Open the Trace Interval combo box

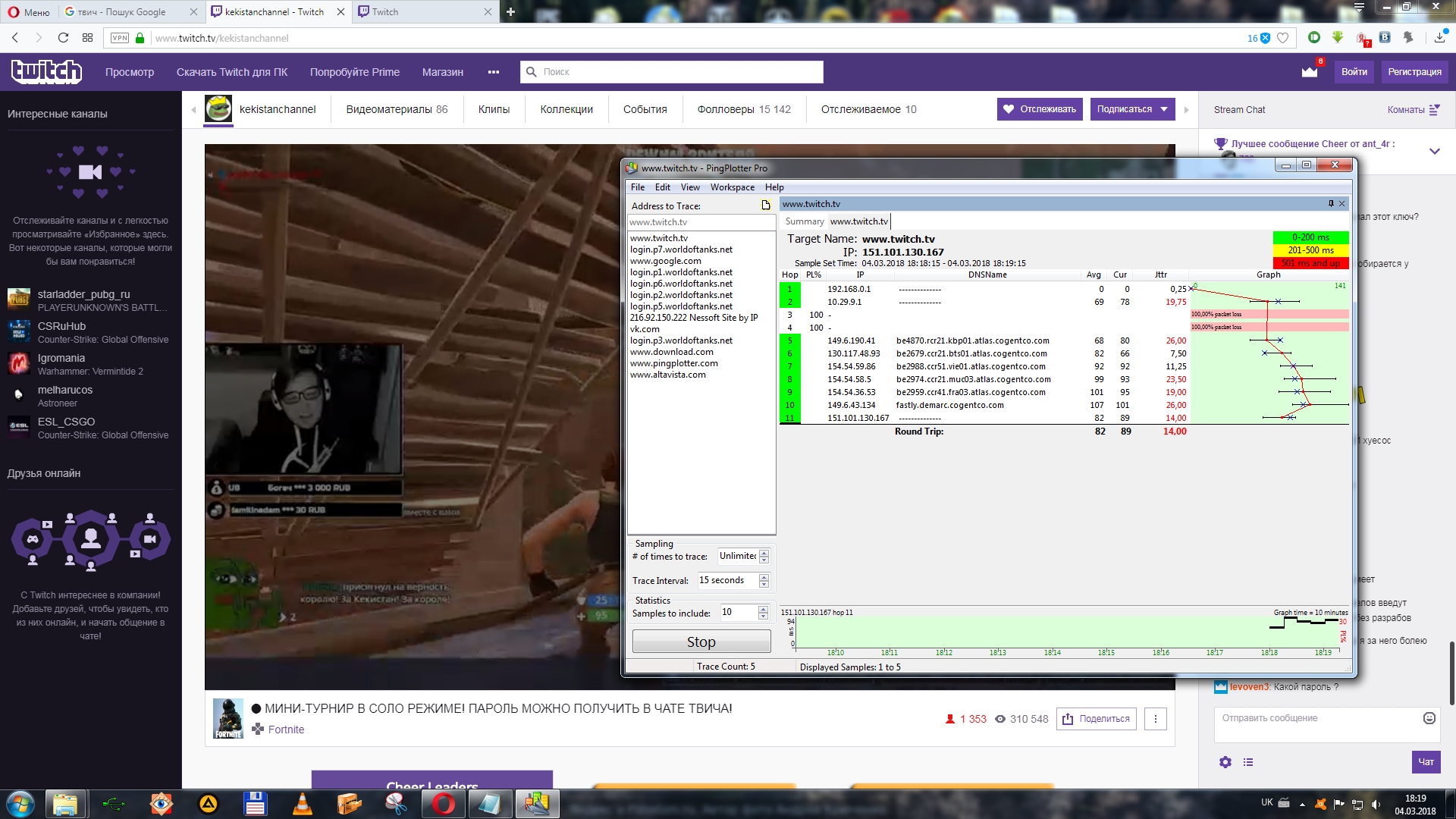pos(726,580)
